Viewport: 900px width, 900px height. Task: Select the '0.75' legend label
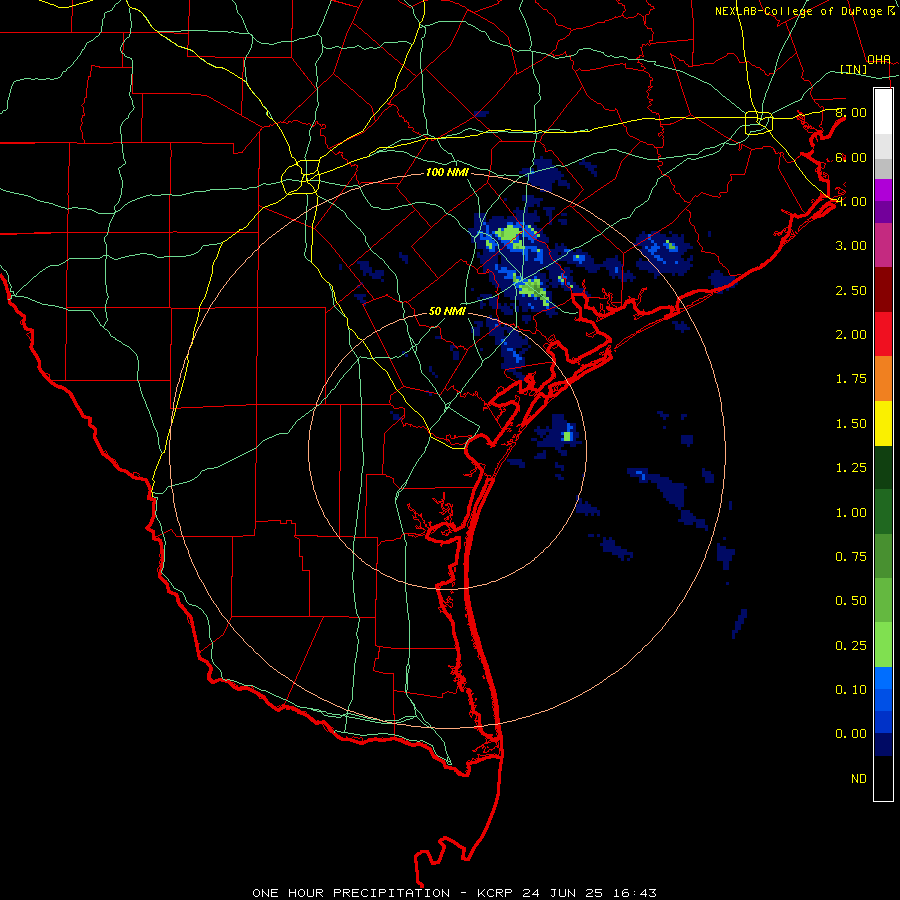[851, 557]
